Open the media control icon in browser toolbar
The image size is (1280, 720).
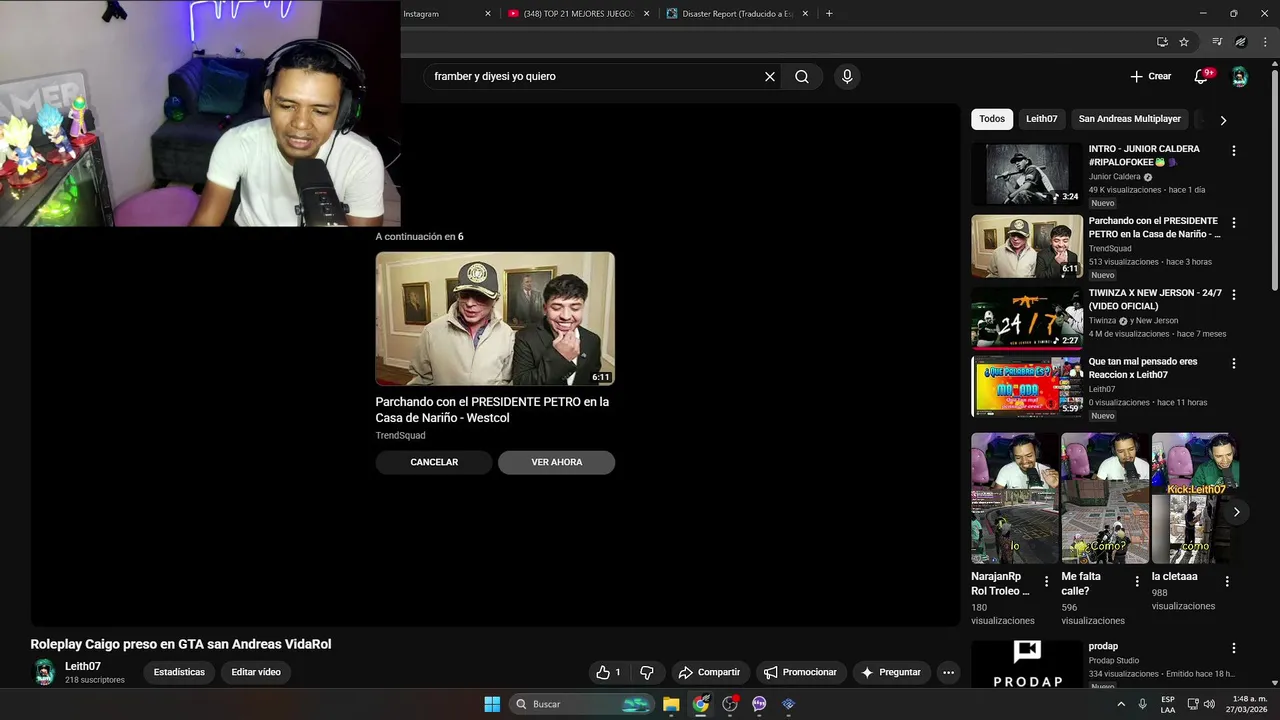(x=1217, y=42)
